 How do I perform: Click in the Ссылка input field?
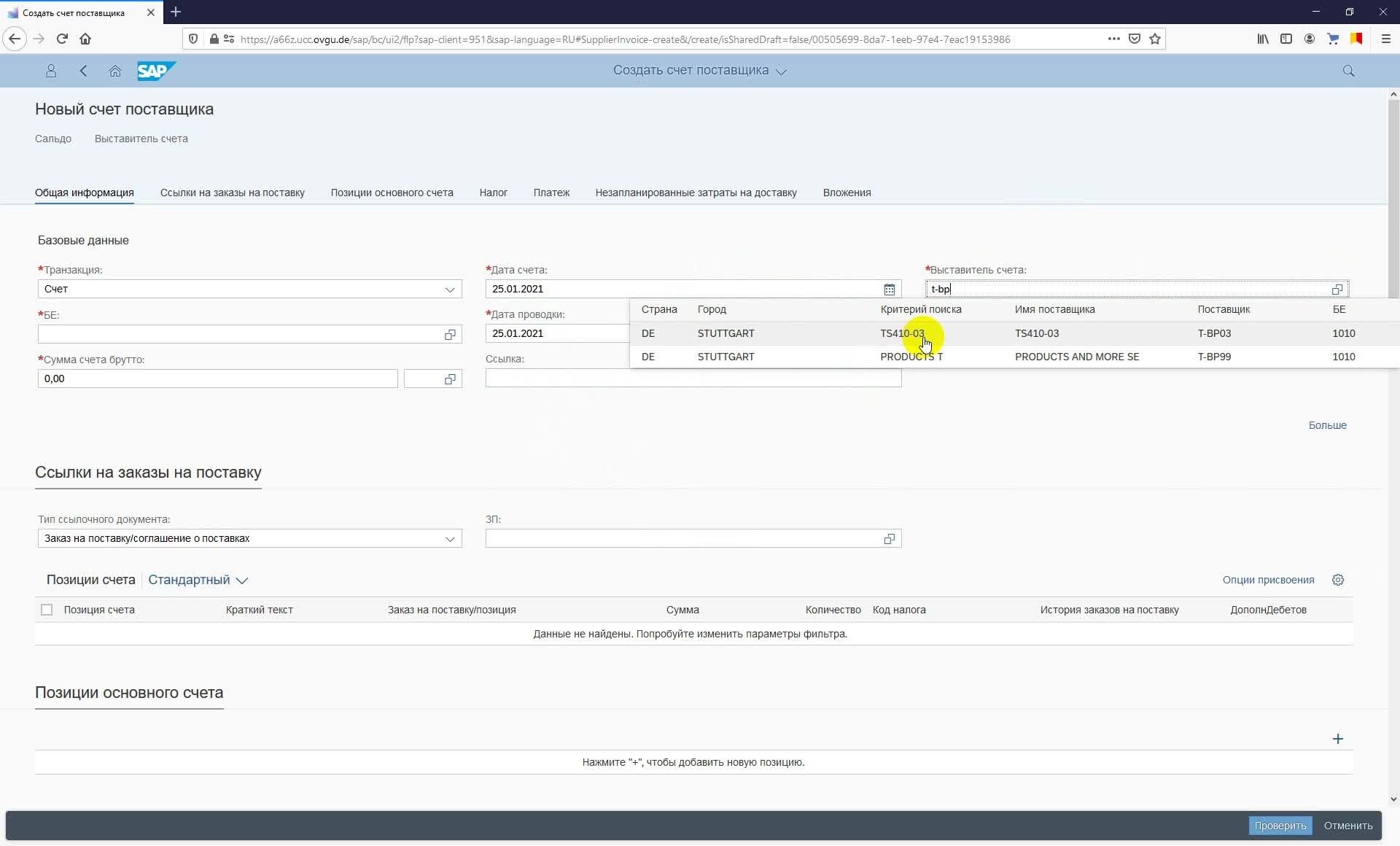693,378
